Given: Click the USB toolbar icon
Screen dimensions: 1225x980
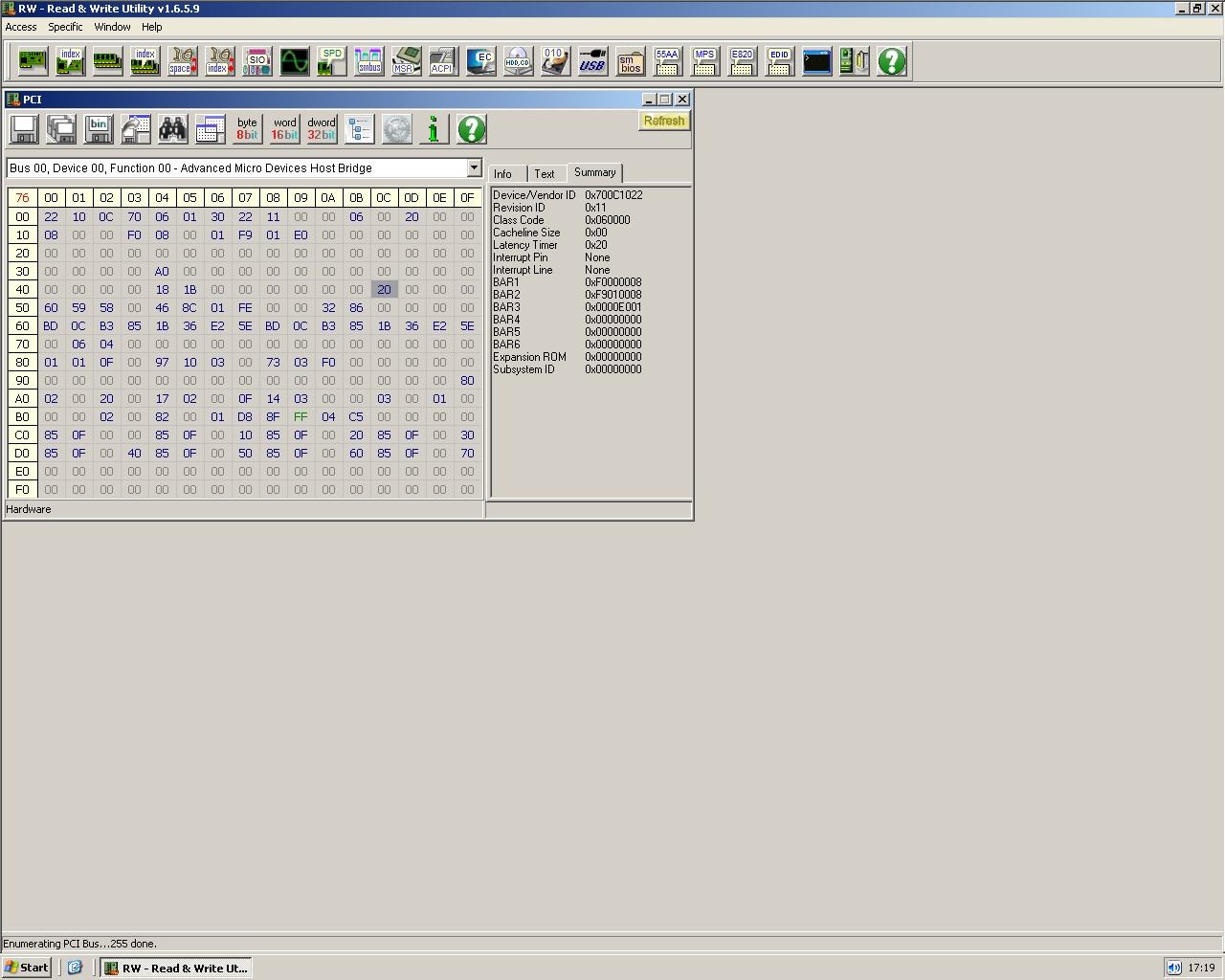Looking at the screenshot, I should pos(592,61).
